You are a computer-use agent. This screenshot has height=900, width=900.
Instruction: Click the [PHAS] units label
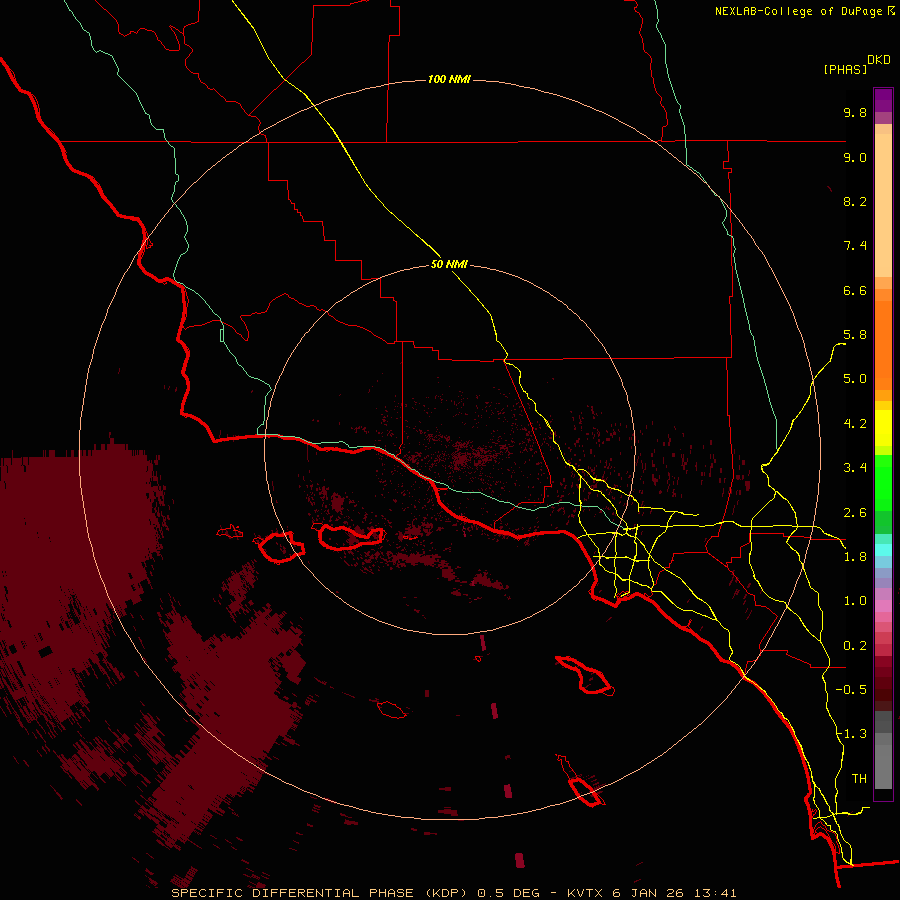click(x=845, y=69)
